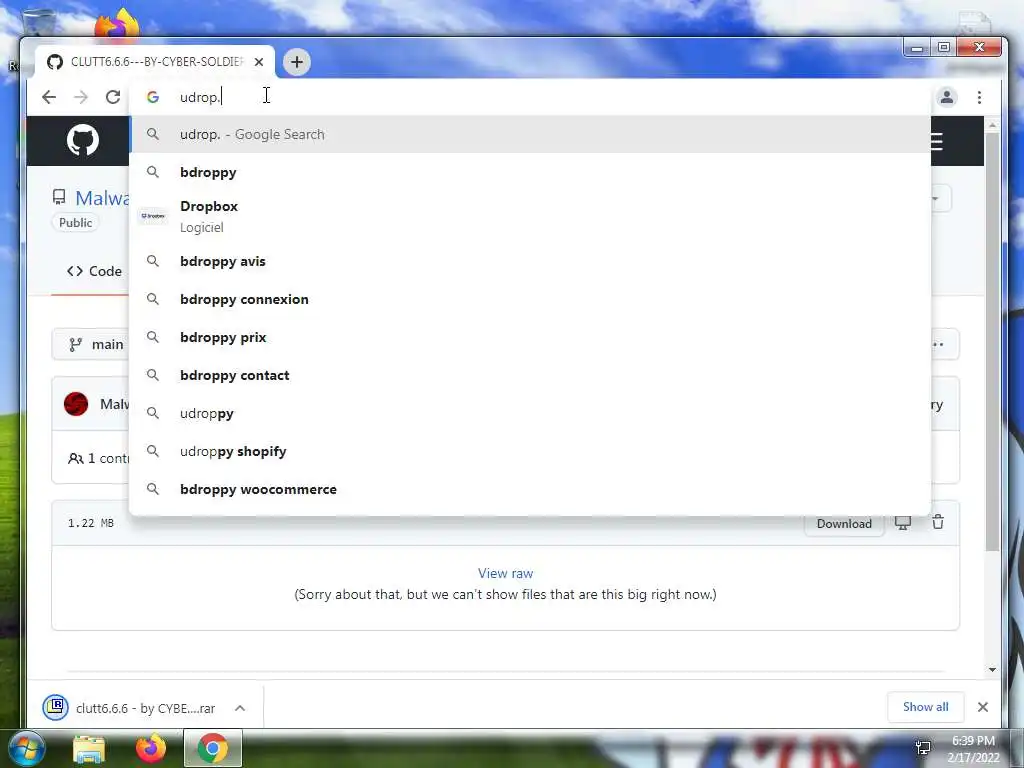1024x768 pixels.
Task: Open the Code tab on GitHub
Action: coord(94,271)
